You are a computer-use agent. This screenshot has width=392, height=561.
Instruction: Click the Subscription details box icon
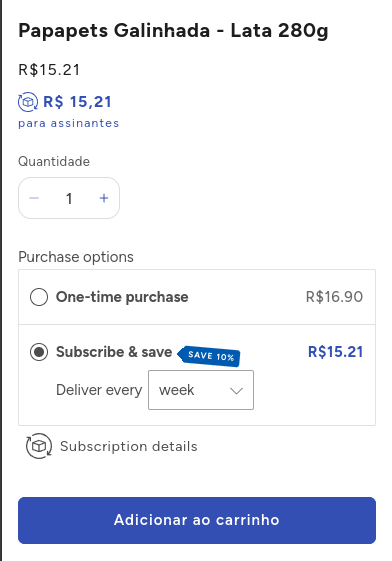coord(39,446)
